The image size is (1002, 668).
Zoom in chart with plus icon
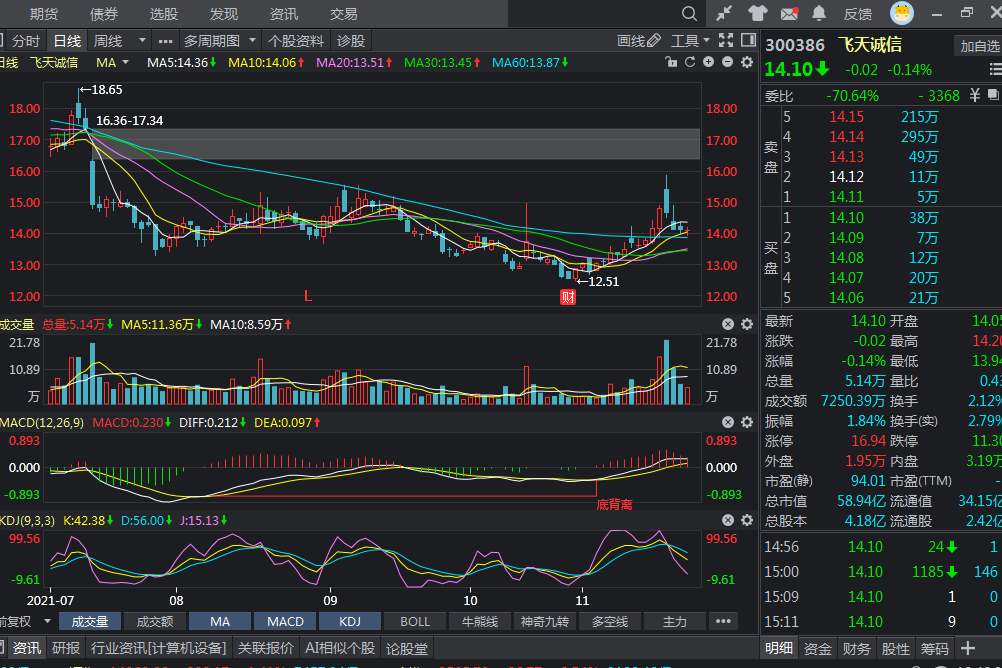click(x=708, y=63)
